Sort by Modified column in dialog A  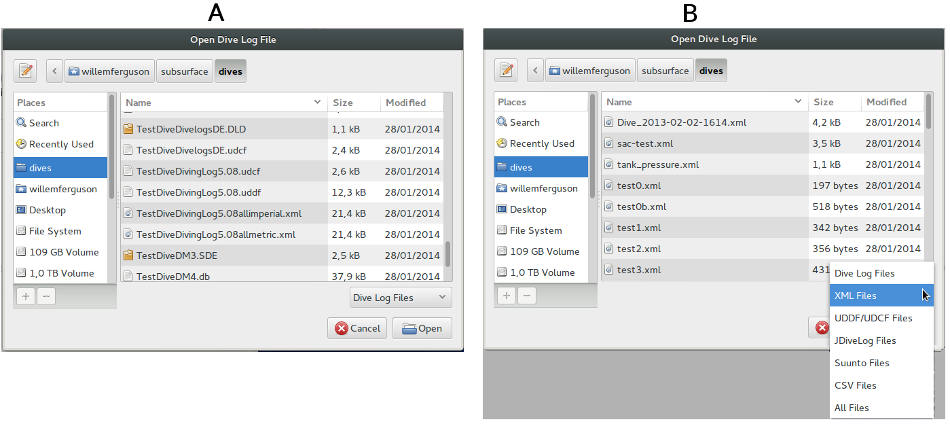point(411,103)
